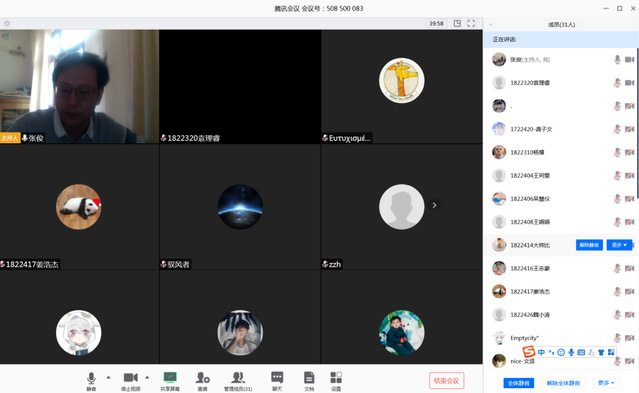Open the 邀请 invite icon
The height and width of the screenshot is (393, 639).
coord(203,381)
